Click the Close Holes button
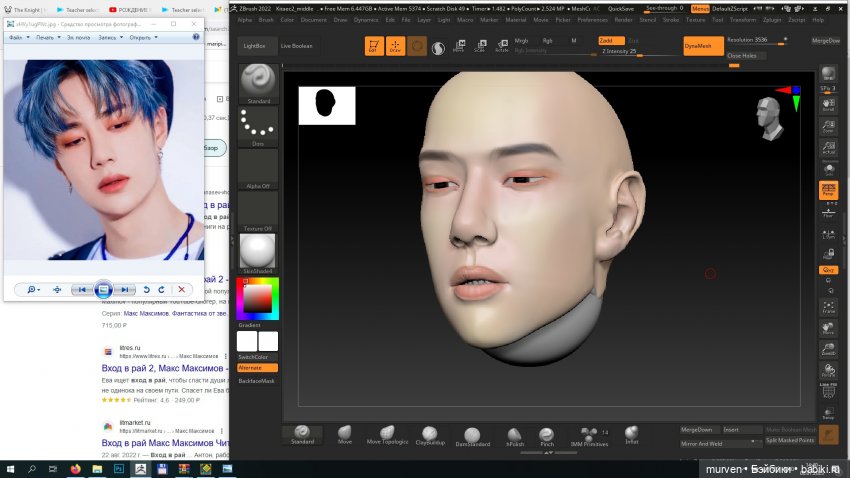Image resolution: width=850 pixels, height=478 pixels. tap(746, 56)
